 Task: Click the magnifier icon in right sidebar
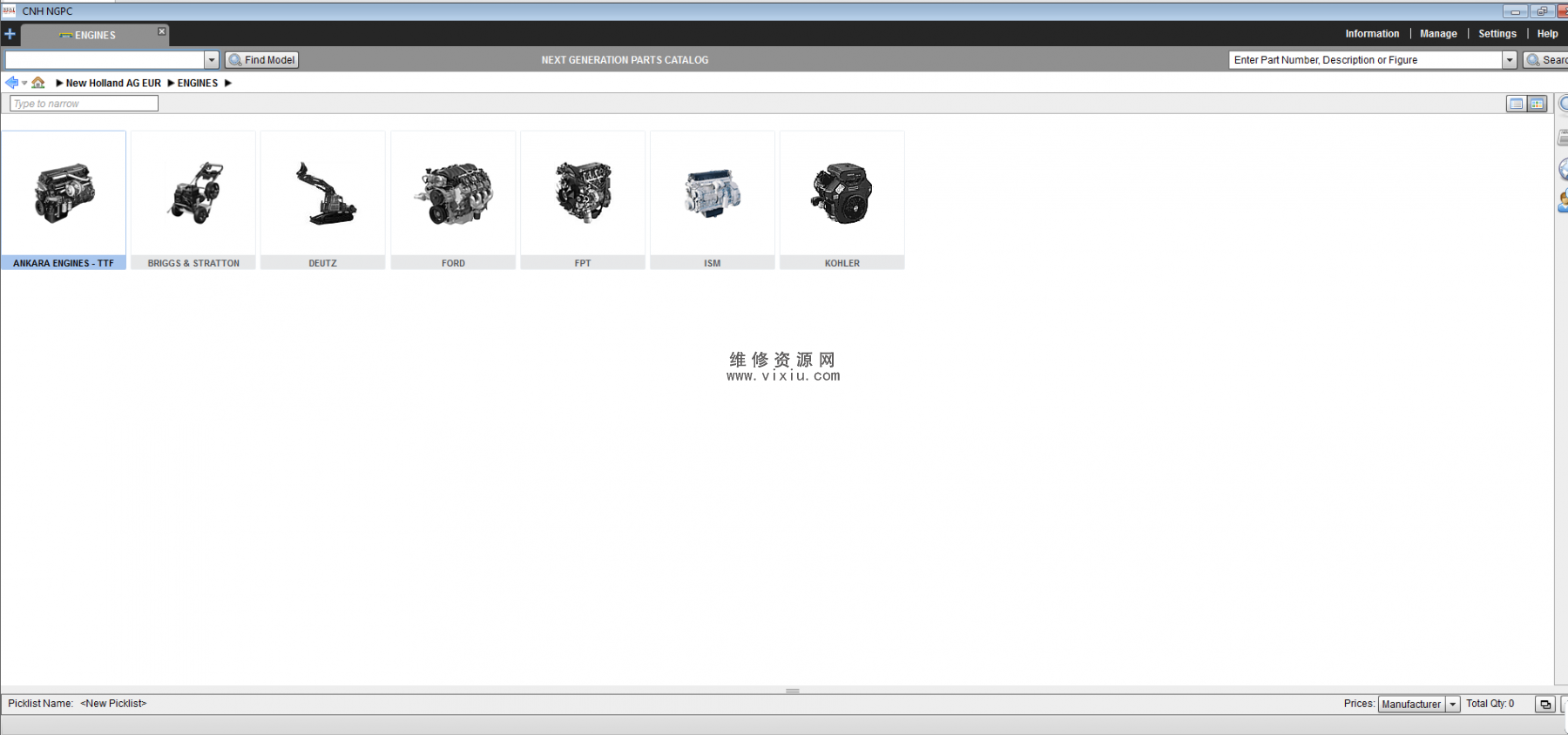(1563, 104)
